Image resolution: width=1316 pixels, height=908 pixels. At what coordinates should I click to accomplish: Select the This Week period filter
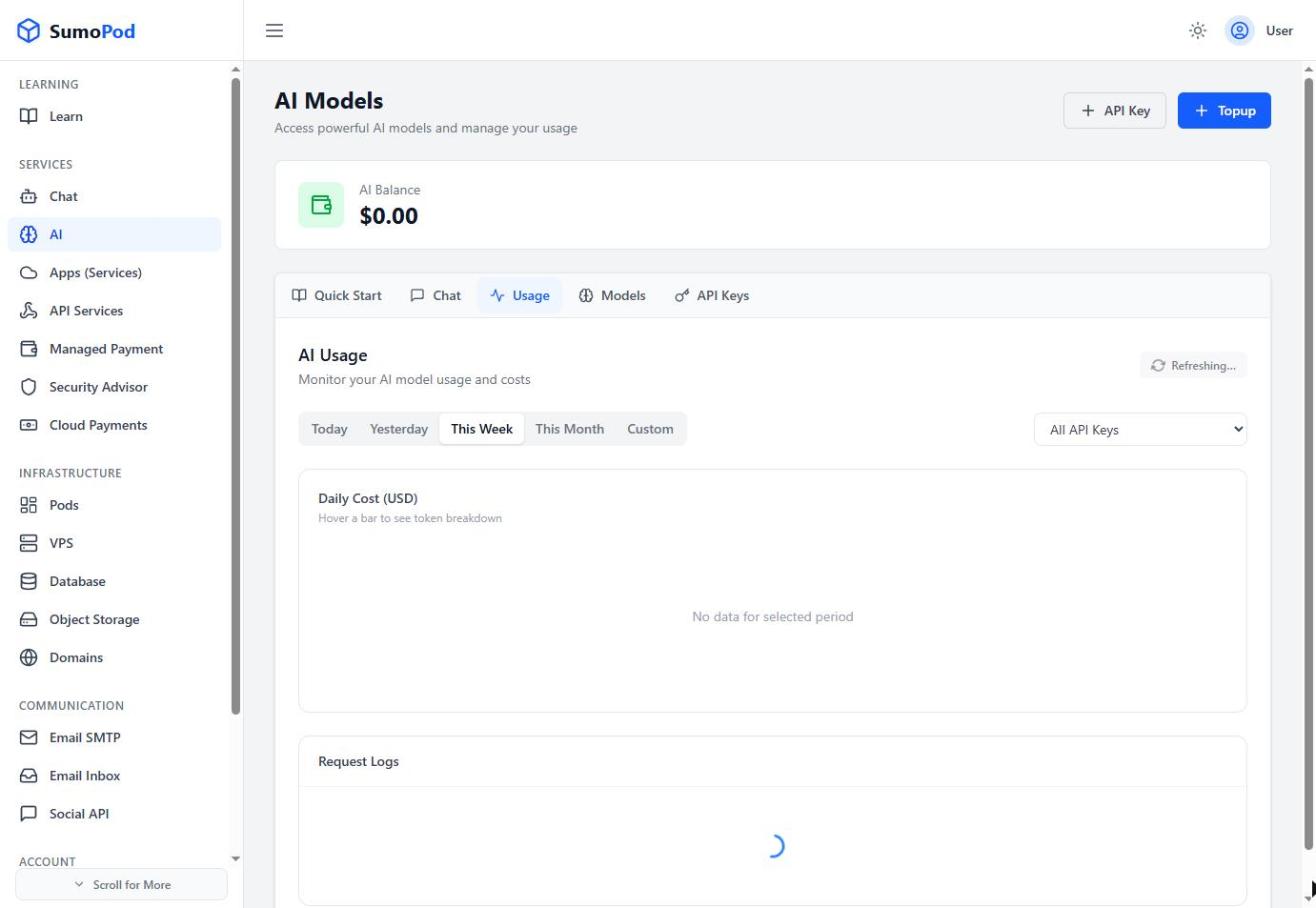pyautogui.click(x=482, y=429)
